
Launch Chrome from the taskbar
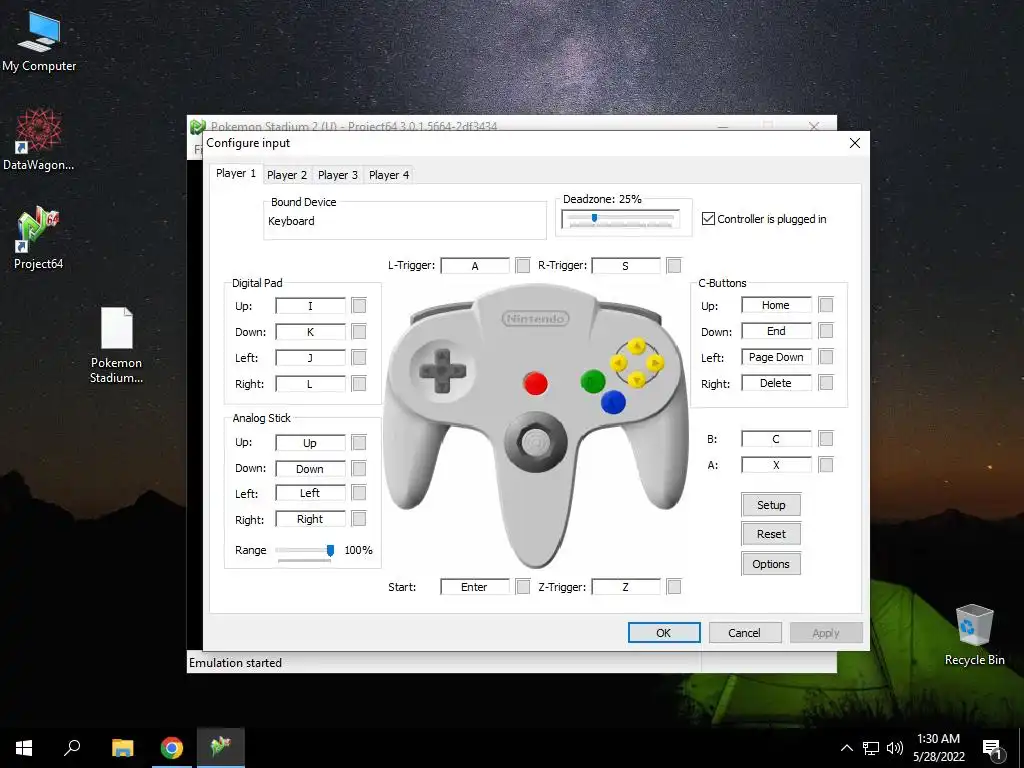point(172,748)
